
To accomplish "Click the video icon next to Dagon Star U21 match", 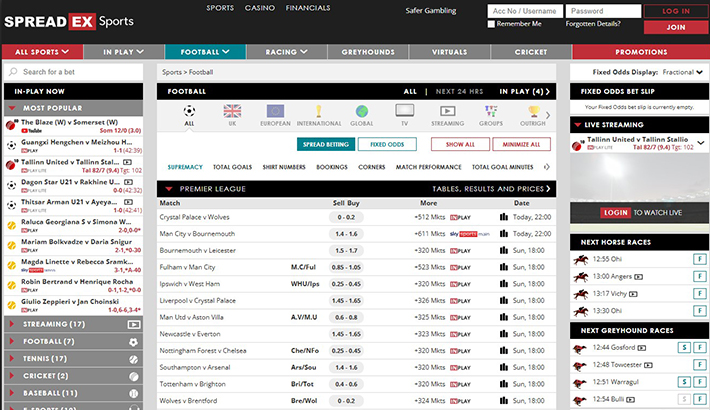I will click(x=129, y=182).
